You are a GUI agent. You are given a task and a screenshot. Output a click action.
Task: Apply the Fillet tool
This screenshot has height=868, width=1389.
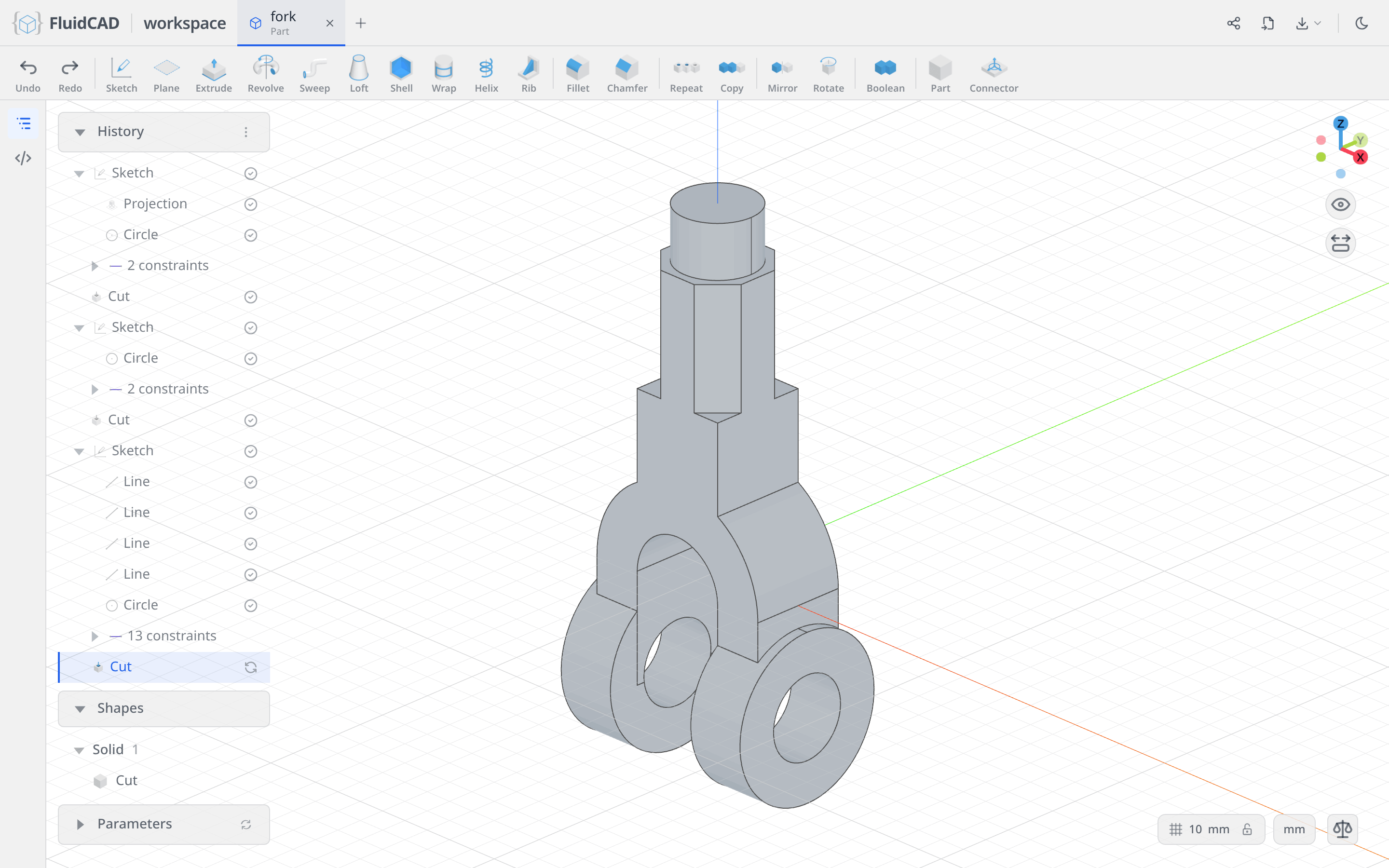coord(577,75)
